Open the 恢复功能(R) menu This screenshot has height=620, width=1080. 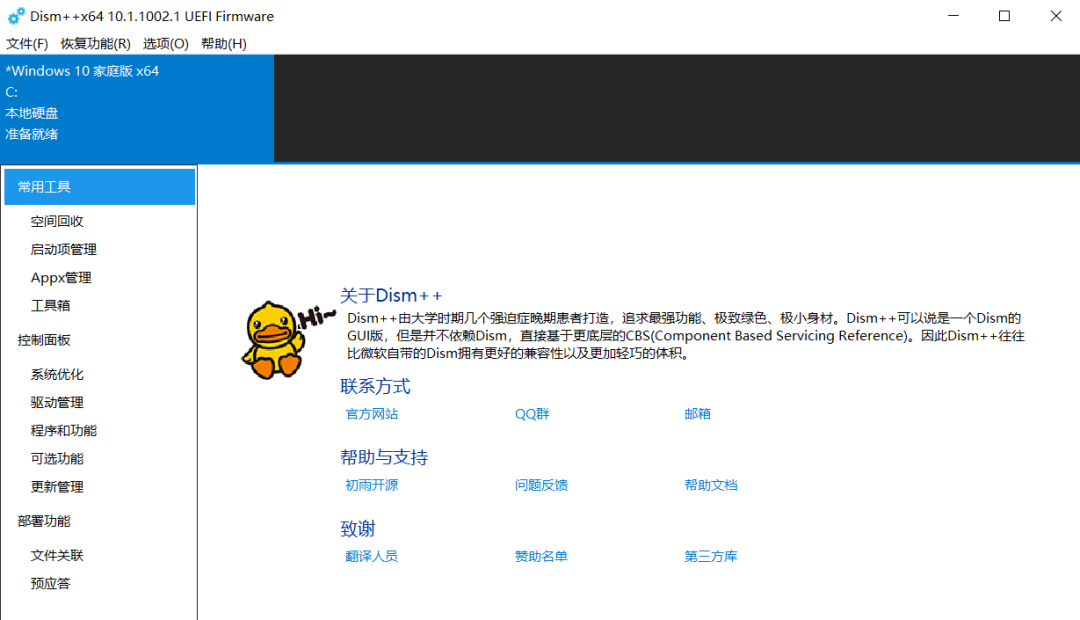[x=95, y=43]
